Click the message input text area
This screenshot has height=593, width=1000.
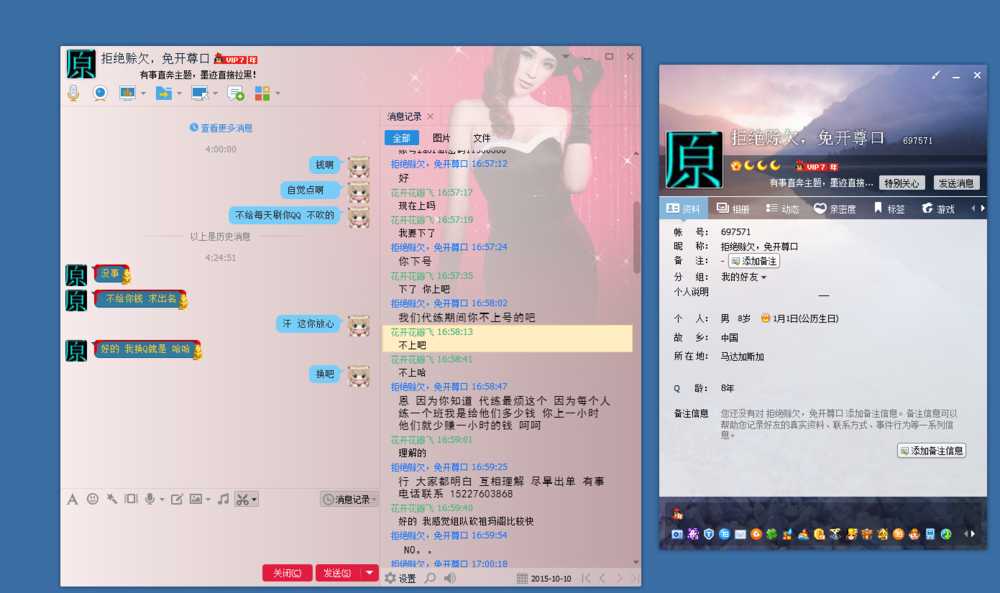(220, 534)
